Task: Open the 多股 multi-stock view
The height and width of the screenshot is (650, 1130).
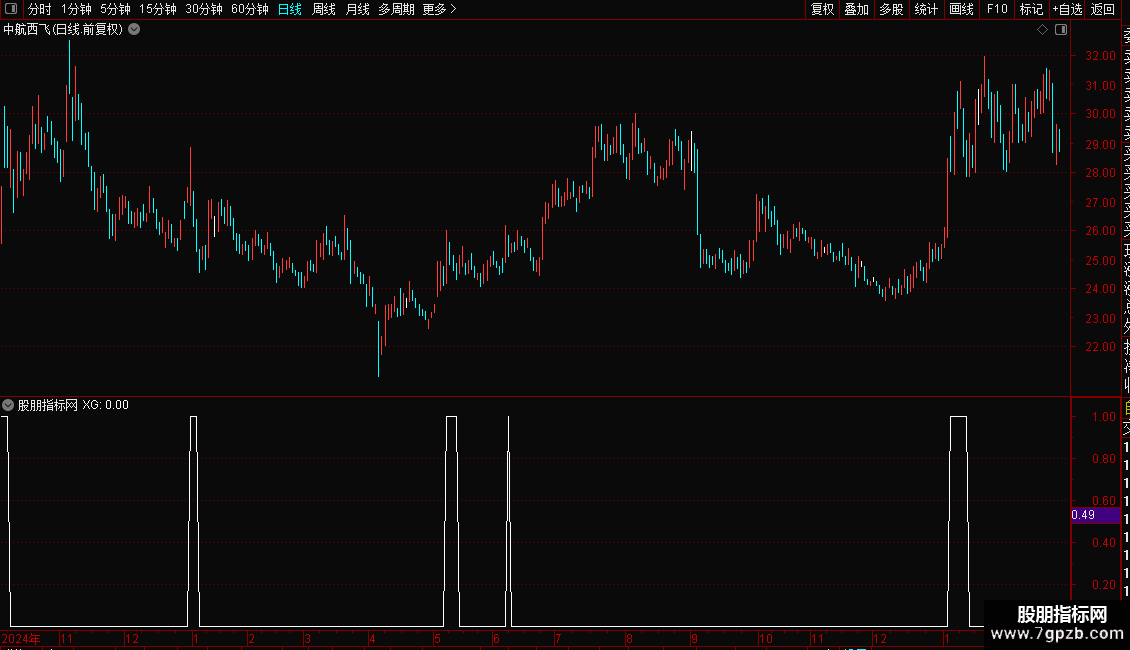Action: tap(891, 9)
